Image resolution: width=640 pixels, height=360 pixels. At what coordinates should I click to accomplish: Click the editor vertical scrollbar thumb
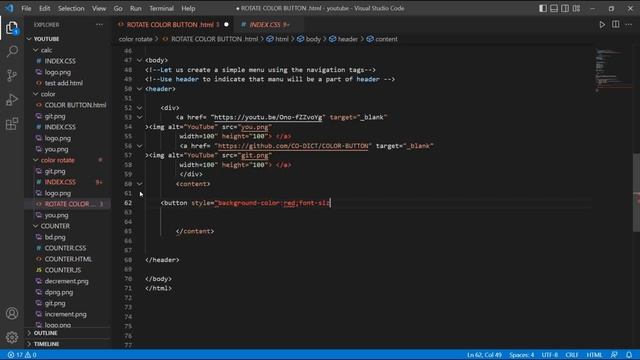(x=636, y=193)
